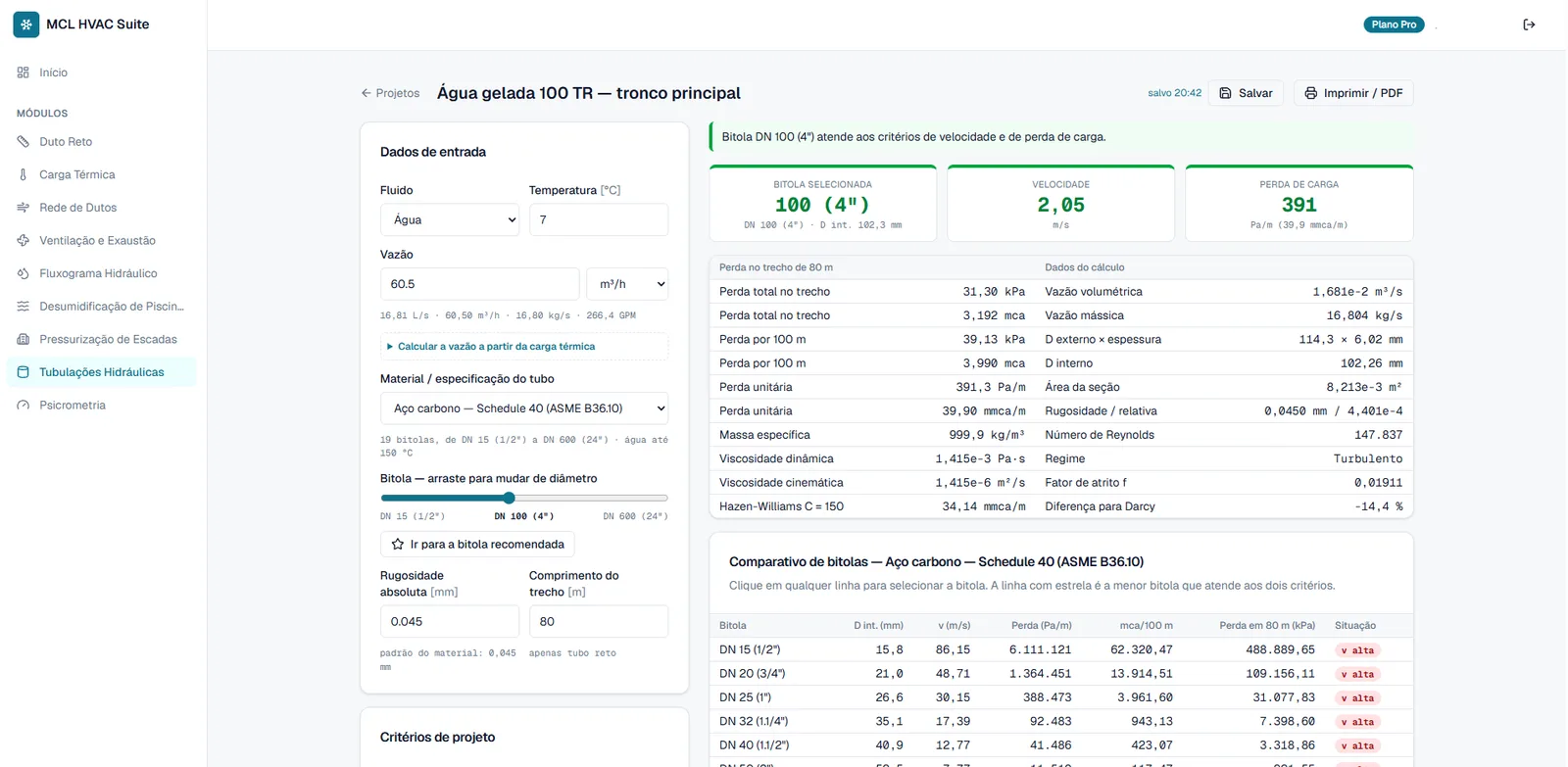
Task: Click the Duto Reto ruler icon
Action: (x=24, y=142)
